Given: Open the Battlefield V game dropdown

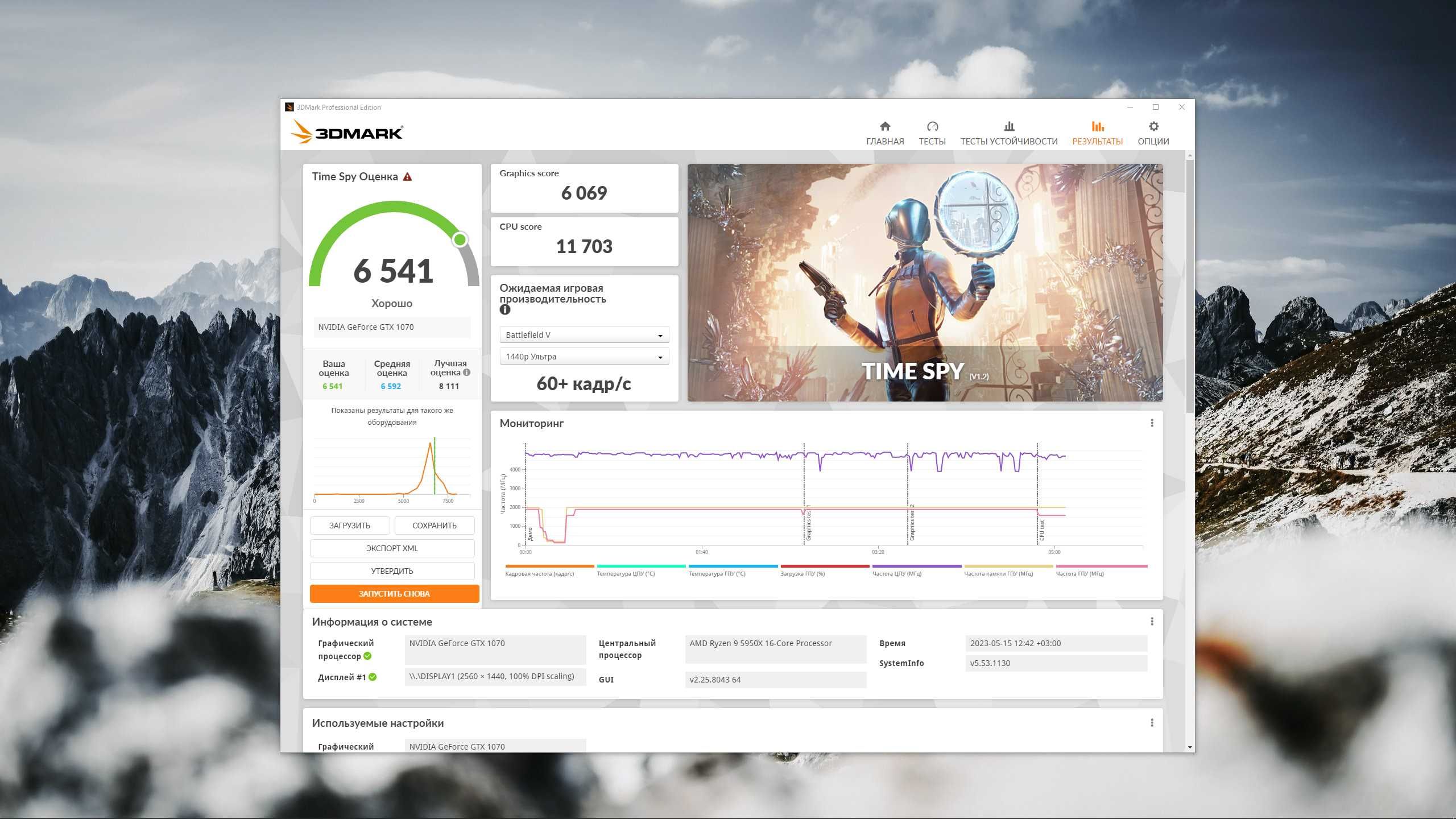Looking at the screenshot, I should (x=584, y=335).
